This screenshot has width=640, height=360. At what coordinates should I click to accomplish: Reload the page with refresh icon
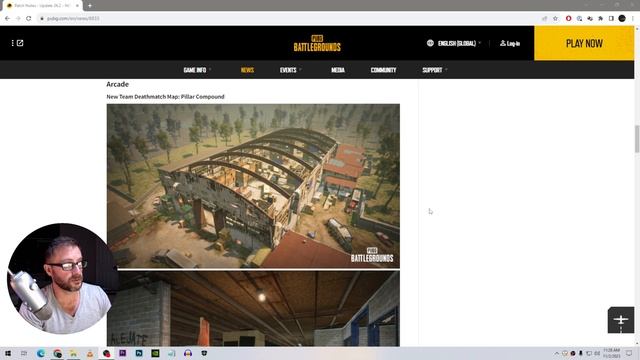pyautogui.click(x=29, y=18)
